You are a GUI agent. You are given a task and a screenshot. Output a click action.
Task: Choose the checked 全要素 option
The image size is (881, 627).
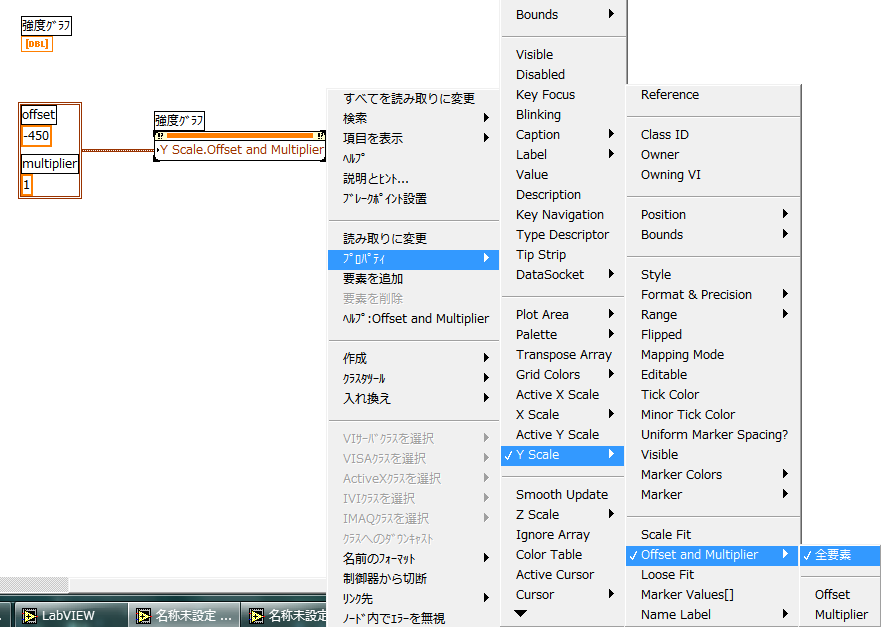[x=840, y=555]
